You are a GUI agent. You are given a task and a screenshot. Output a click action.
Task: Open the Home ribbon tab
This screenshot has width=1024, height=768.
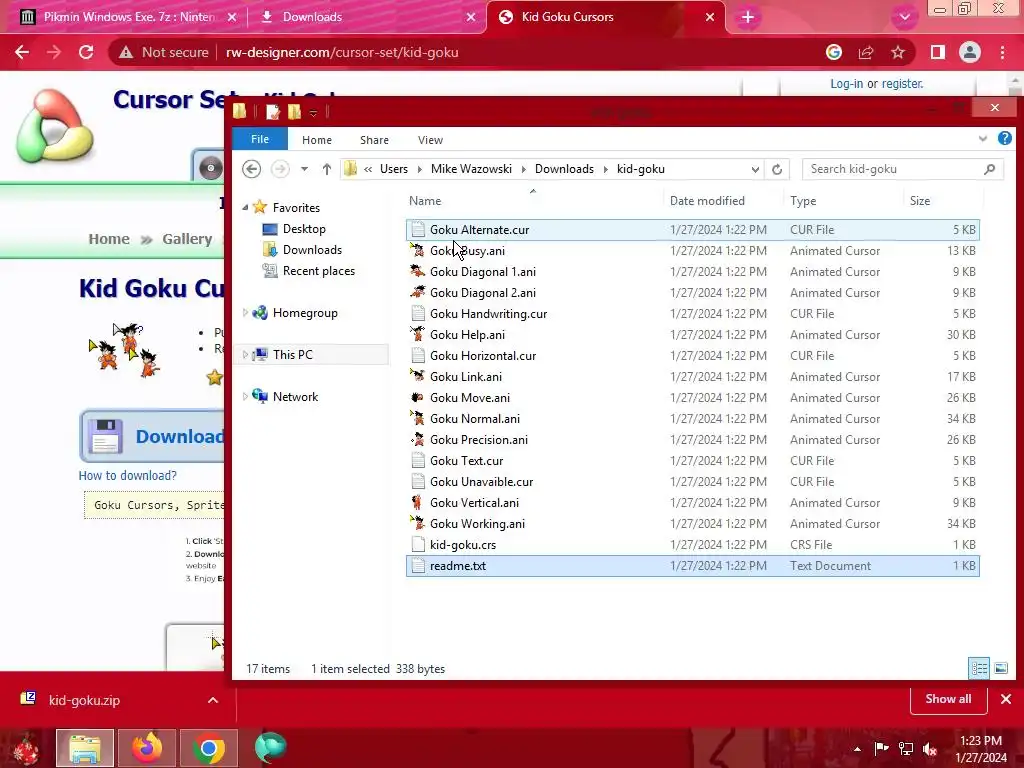(317, 140)
